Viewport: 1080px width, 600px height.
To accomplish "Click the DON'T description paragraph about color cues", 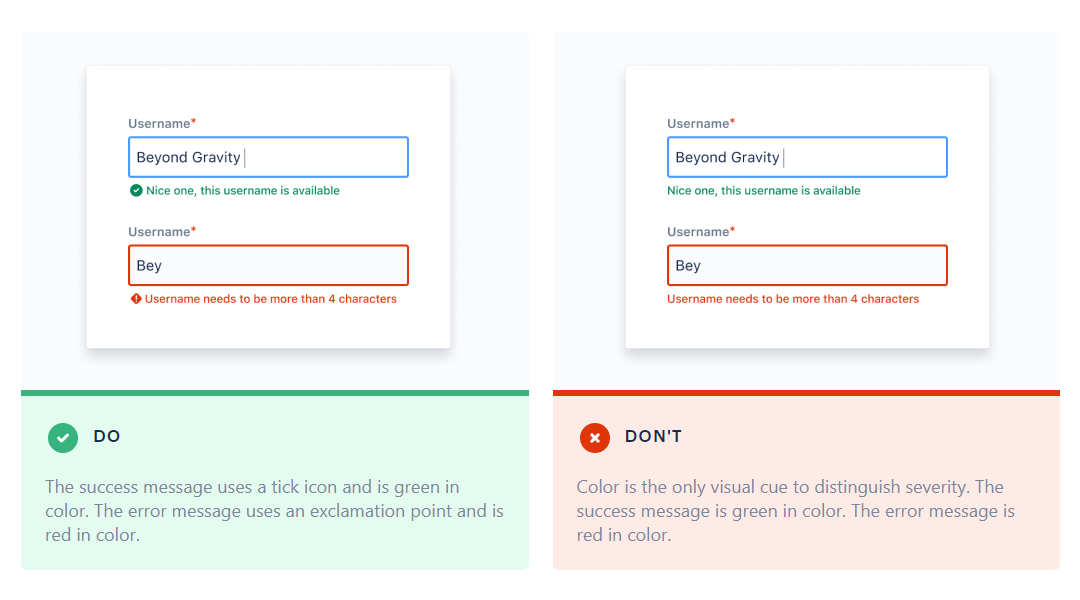I will coord(795,511).
